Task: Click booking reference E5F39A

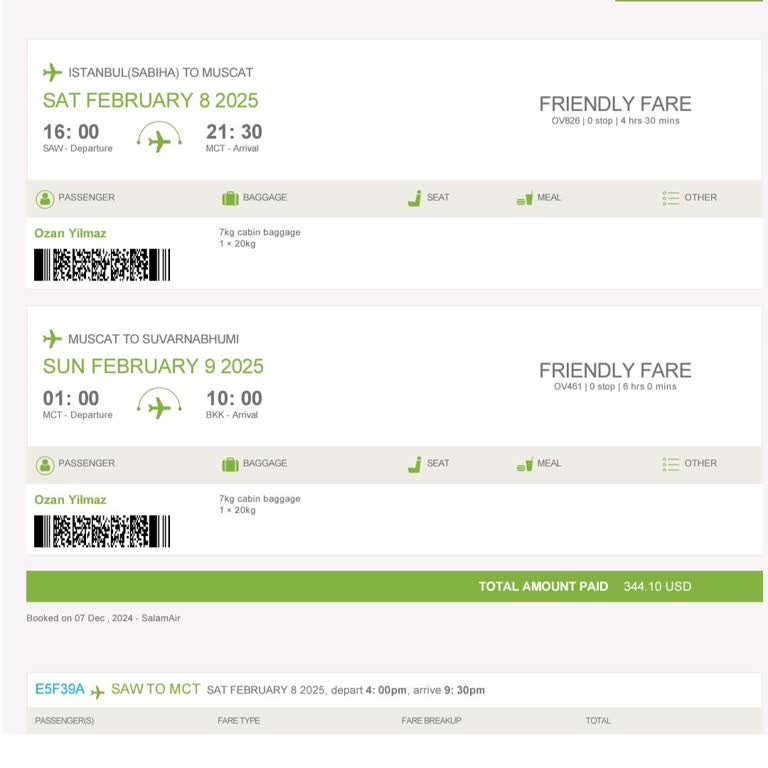Action: (x=60, y=689)
